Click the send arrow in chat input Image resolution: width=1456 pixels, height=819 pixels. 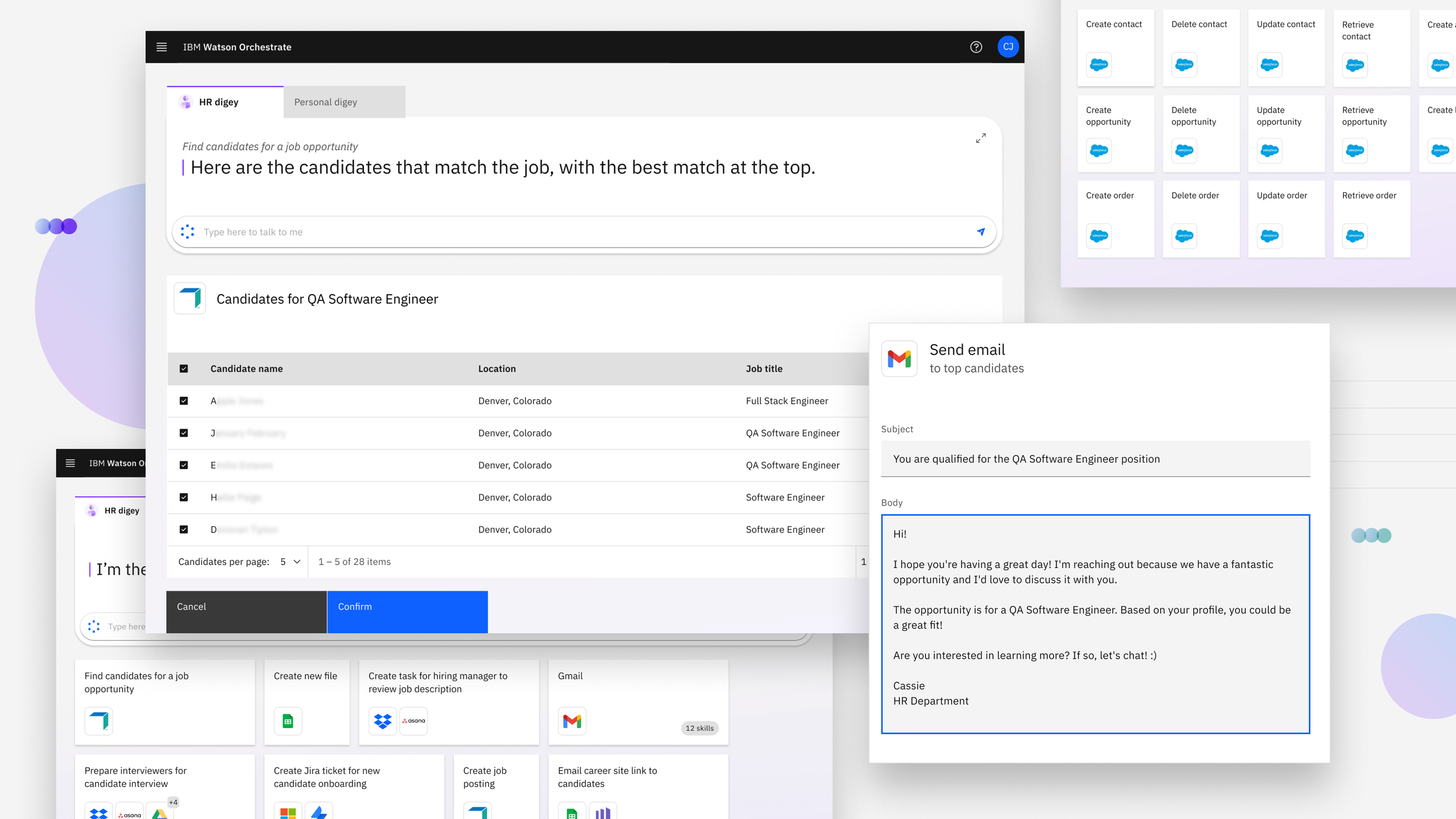coord(981,232)
